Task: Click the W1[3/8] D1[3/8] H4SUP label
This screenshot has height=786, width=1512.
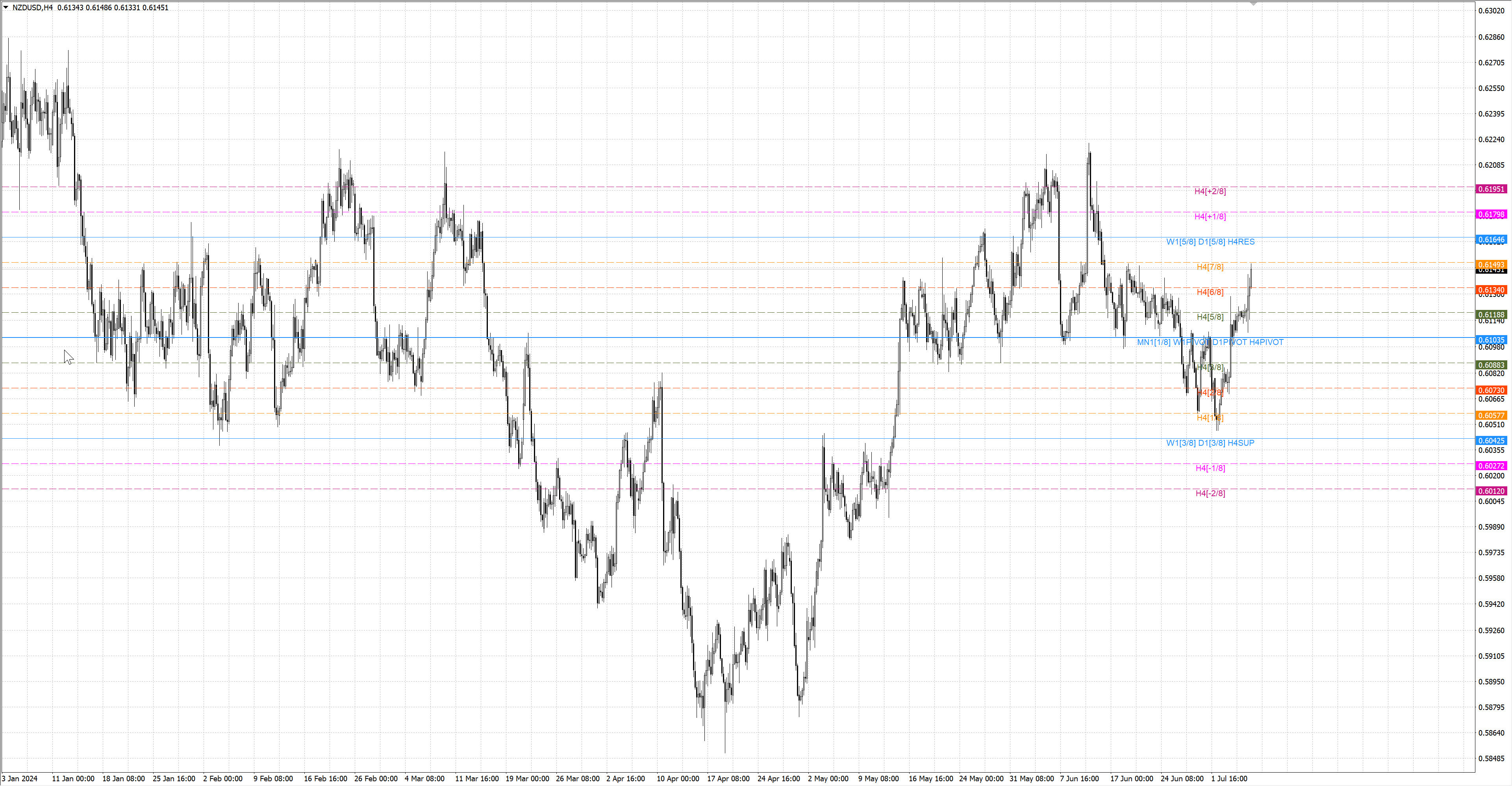Action: click(1210, 443)
